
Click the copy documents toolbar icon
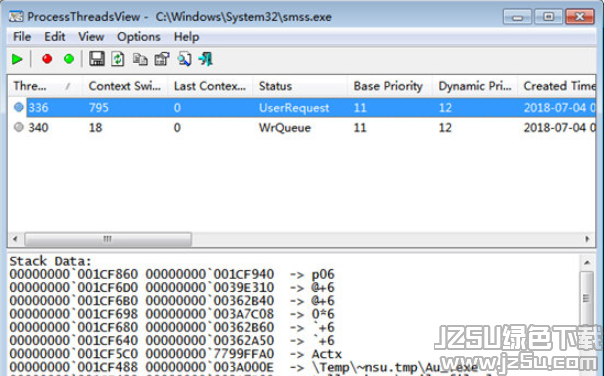click(x=140, y=59)
